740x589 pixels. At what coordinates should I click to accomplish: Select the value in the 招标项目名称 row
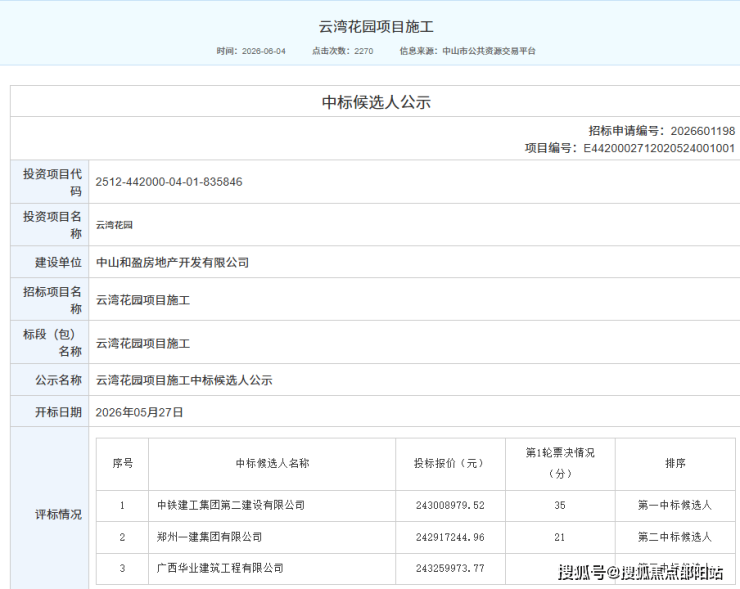pos(143,300)
